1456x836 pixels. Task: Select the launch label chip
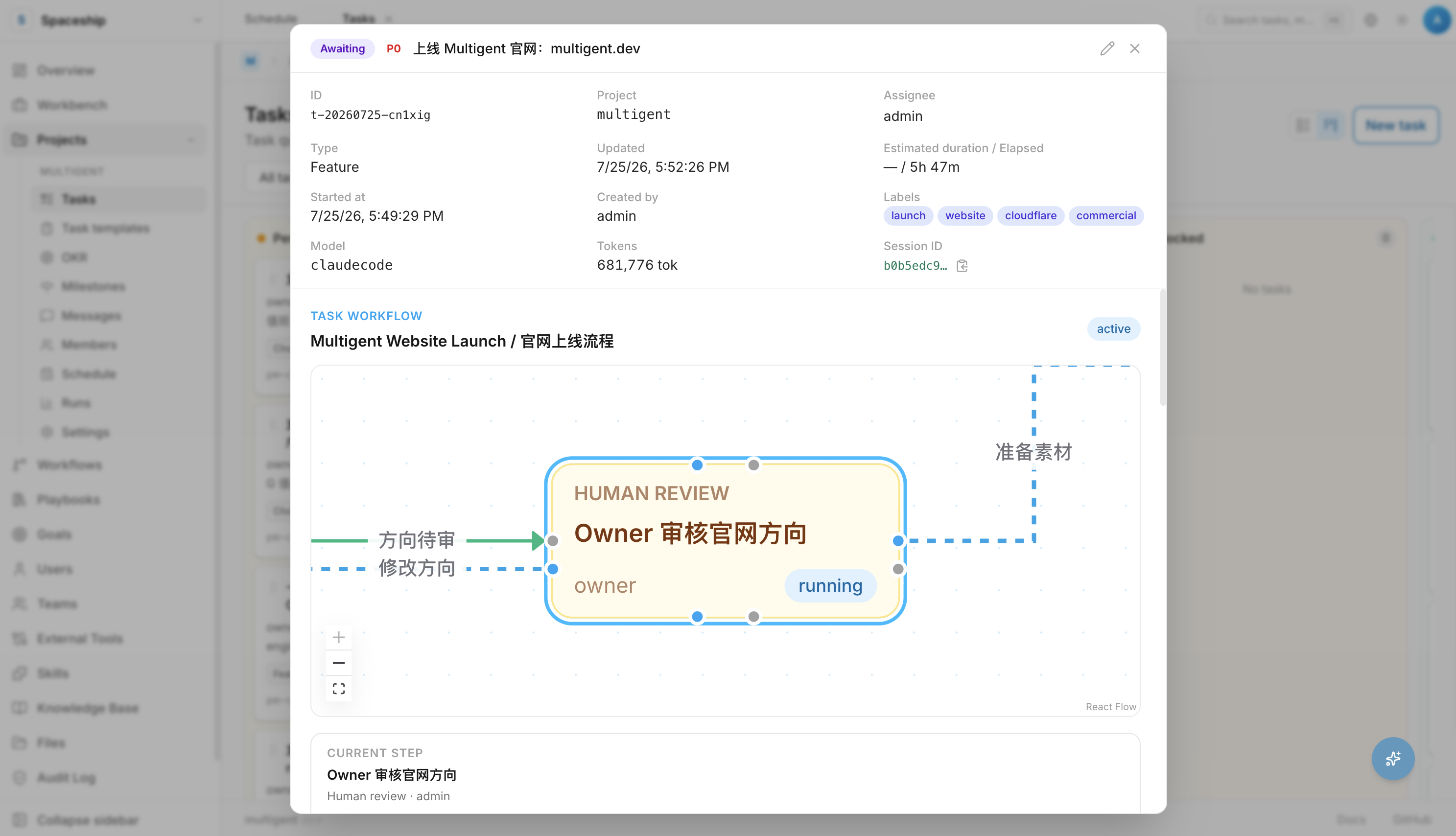click(908, 216)
